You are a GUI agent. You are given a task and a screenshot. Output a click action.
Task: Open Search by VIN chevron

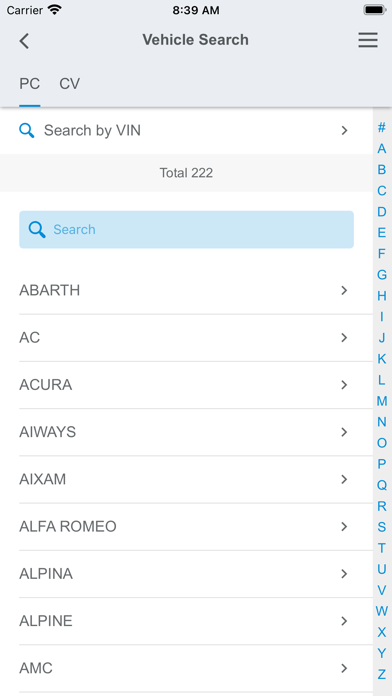344,130
